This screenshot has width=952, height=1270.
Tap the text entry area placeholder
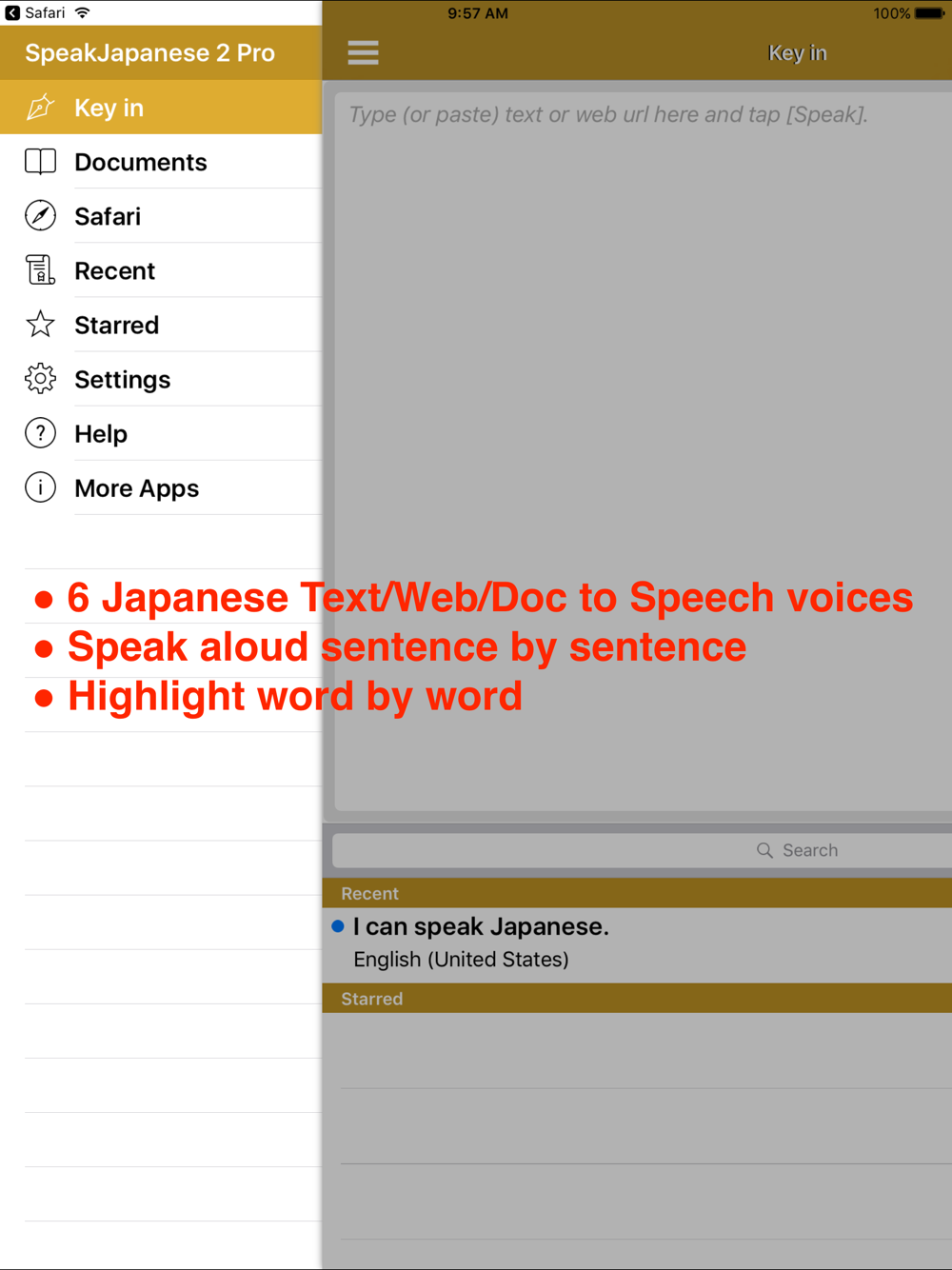[x=608, y=115]
